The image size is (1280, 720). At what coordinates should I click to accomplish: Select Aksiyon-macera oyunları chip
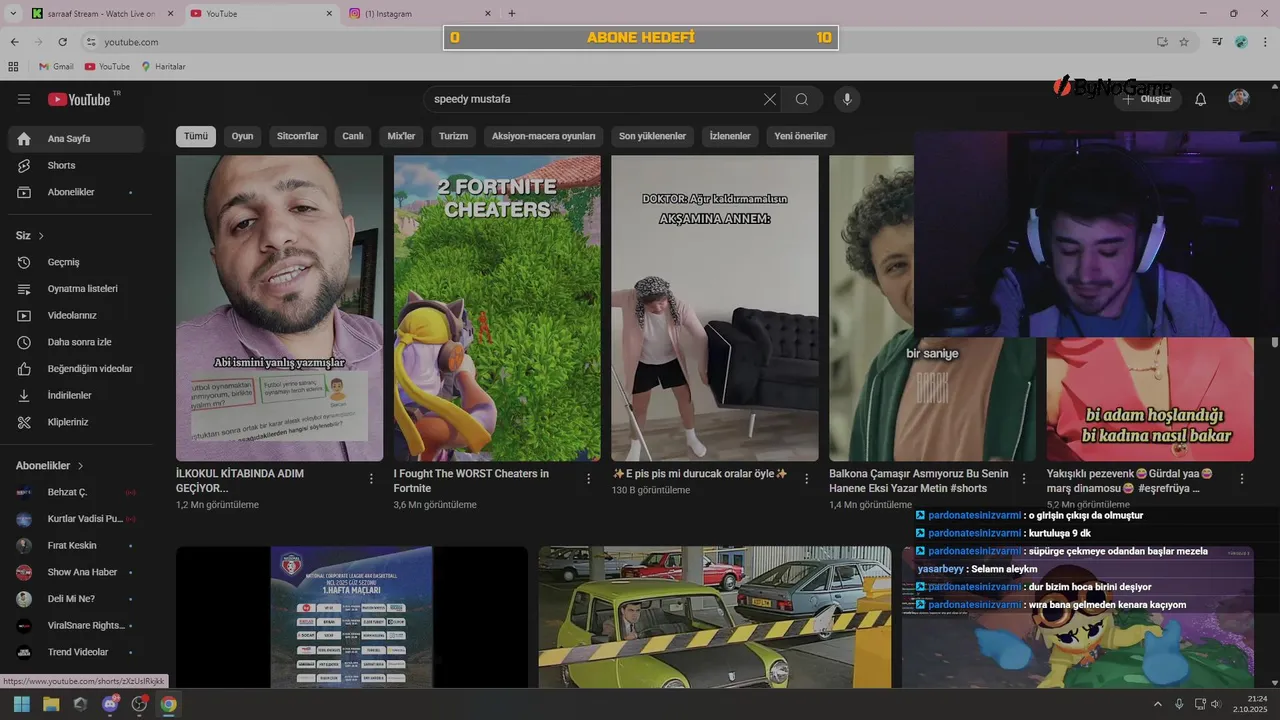(543, 136)
